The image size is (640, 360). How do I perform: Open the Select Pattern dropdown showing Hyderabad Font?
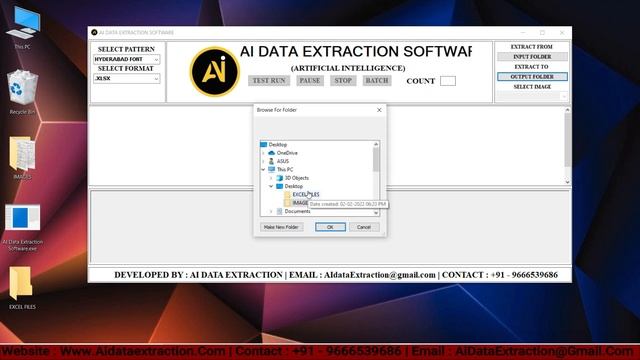point(127,59)
